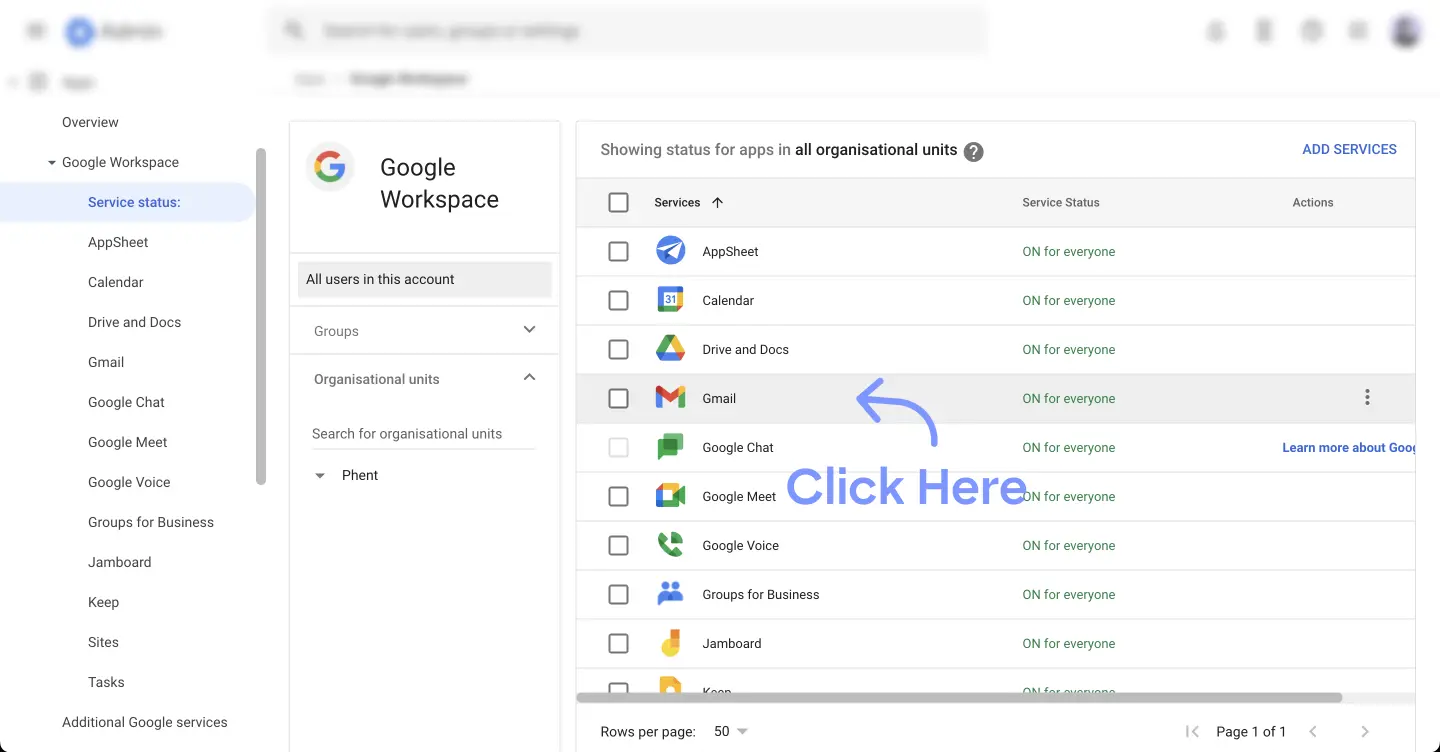Image resolution: width=1440 pixels, height=752 pixels.
Task: Click the ADD SERVICES button
Action: (x=1349, y=149)
